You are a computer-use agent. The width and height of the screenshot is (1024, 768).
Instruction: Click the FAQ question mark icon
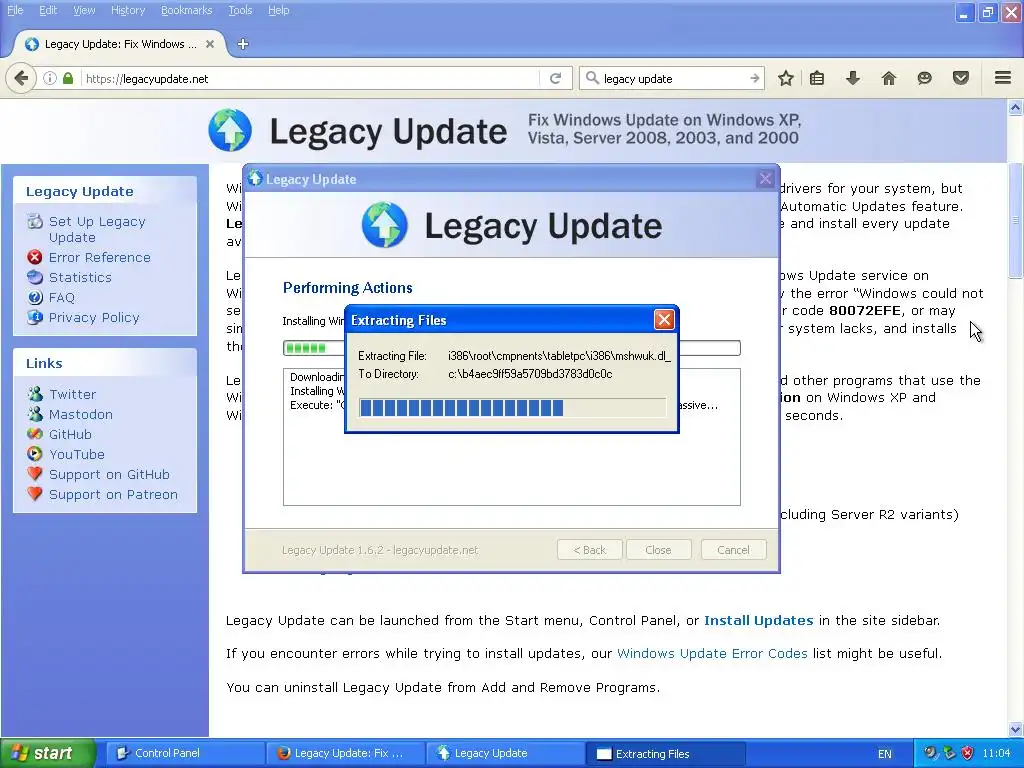(x=35, y=298)
